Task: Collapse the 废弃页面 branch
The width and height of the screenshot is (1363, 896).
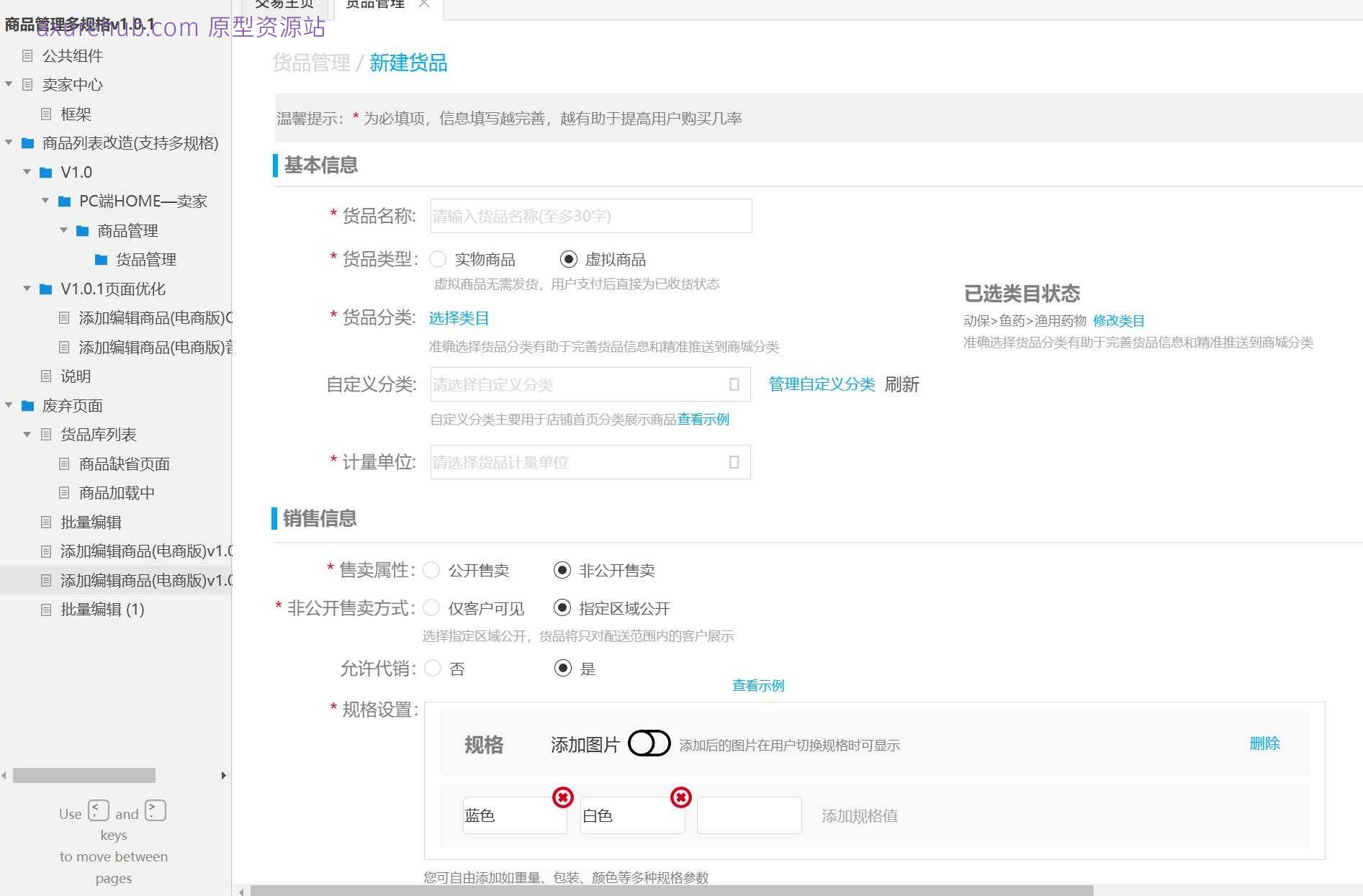Action: click(9, 405)
